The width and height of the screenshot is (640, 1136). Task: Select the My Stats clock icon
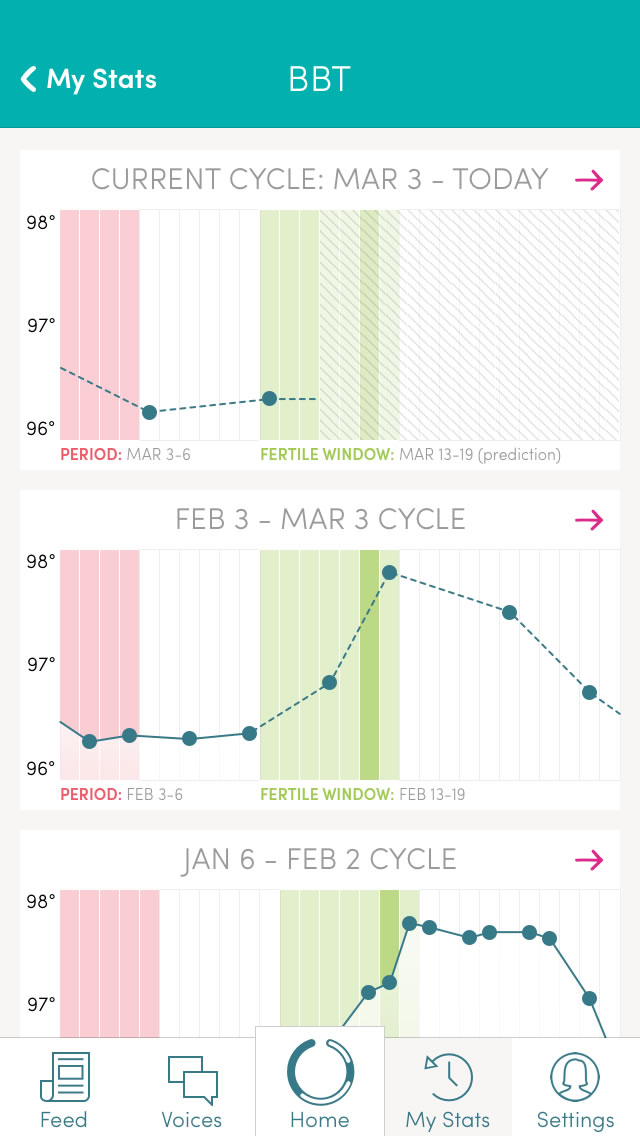click(x=448, y=1076)
